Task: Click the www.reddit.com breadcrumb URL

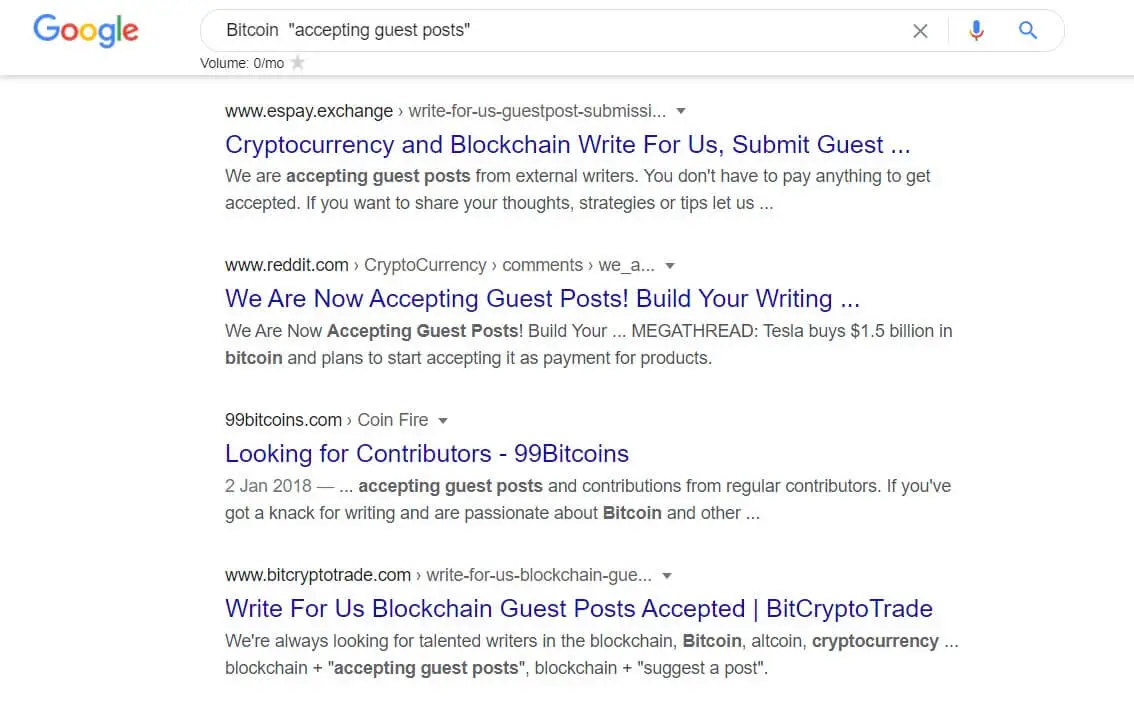Action: tap(286, 265)
